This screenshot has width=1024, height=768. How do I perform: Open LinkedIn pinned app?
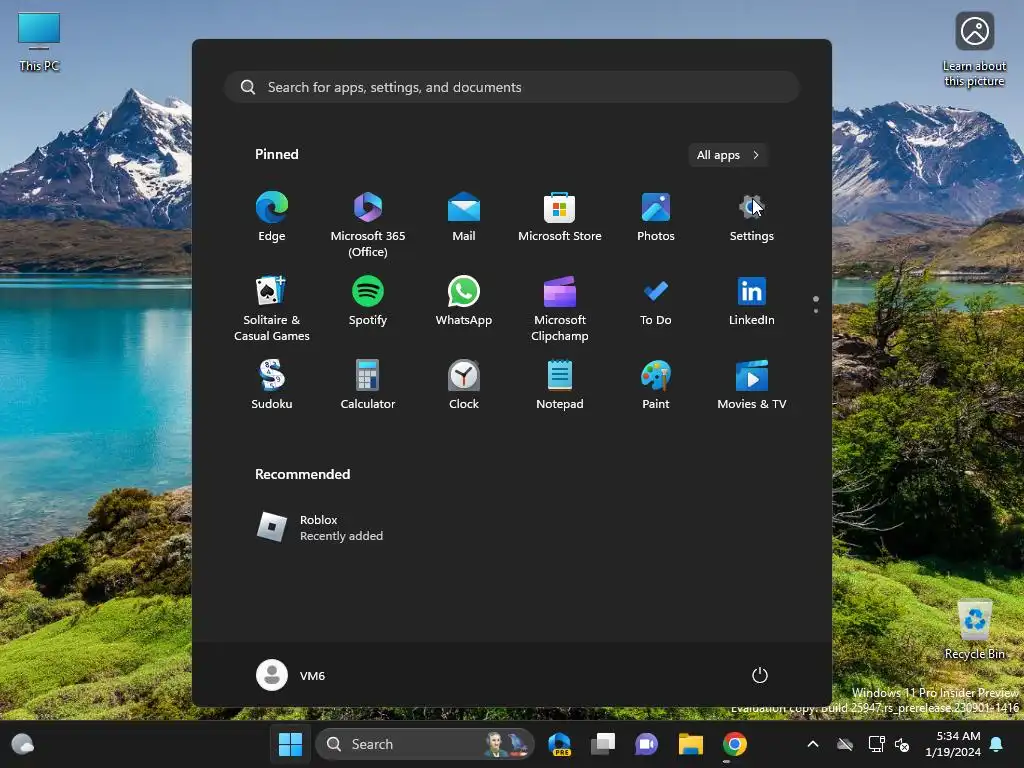click(752, 302)
